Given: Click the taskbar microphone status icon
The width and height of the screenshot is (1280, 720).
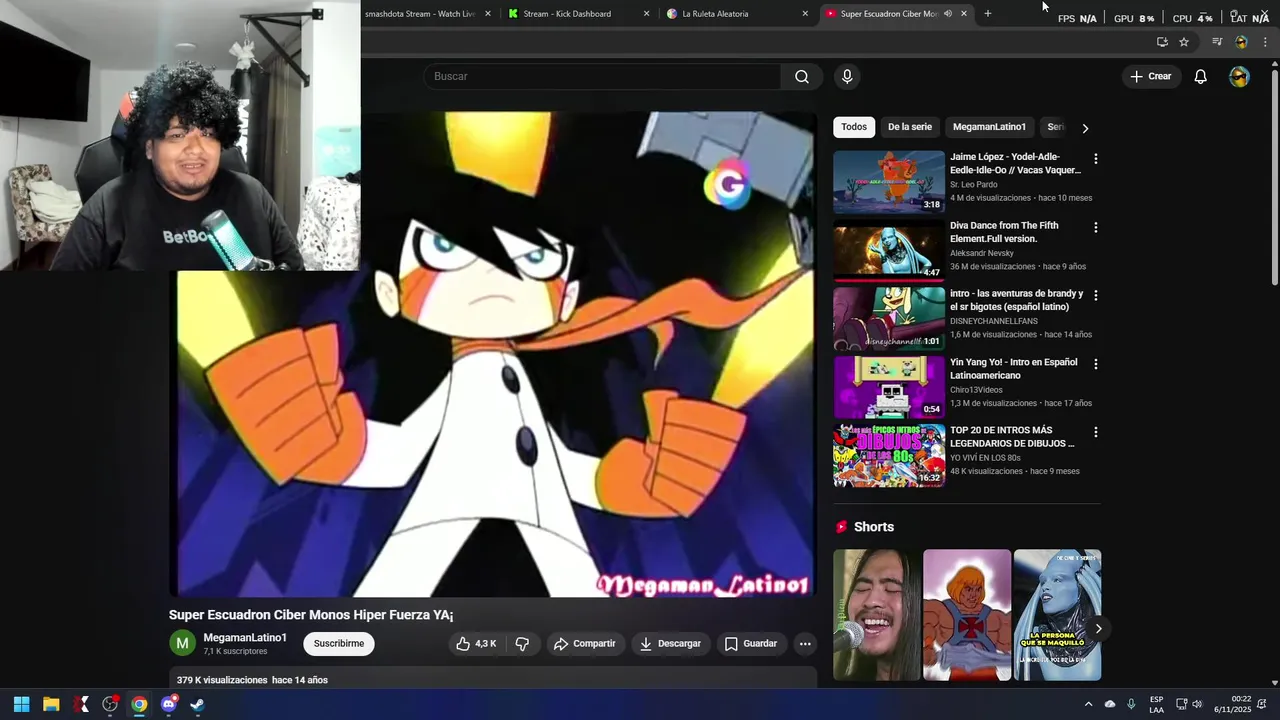Looking at the screenshot, I should [x=1131, y=704].
